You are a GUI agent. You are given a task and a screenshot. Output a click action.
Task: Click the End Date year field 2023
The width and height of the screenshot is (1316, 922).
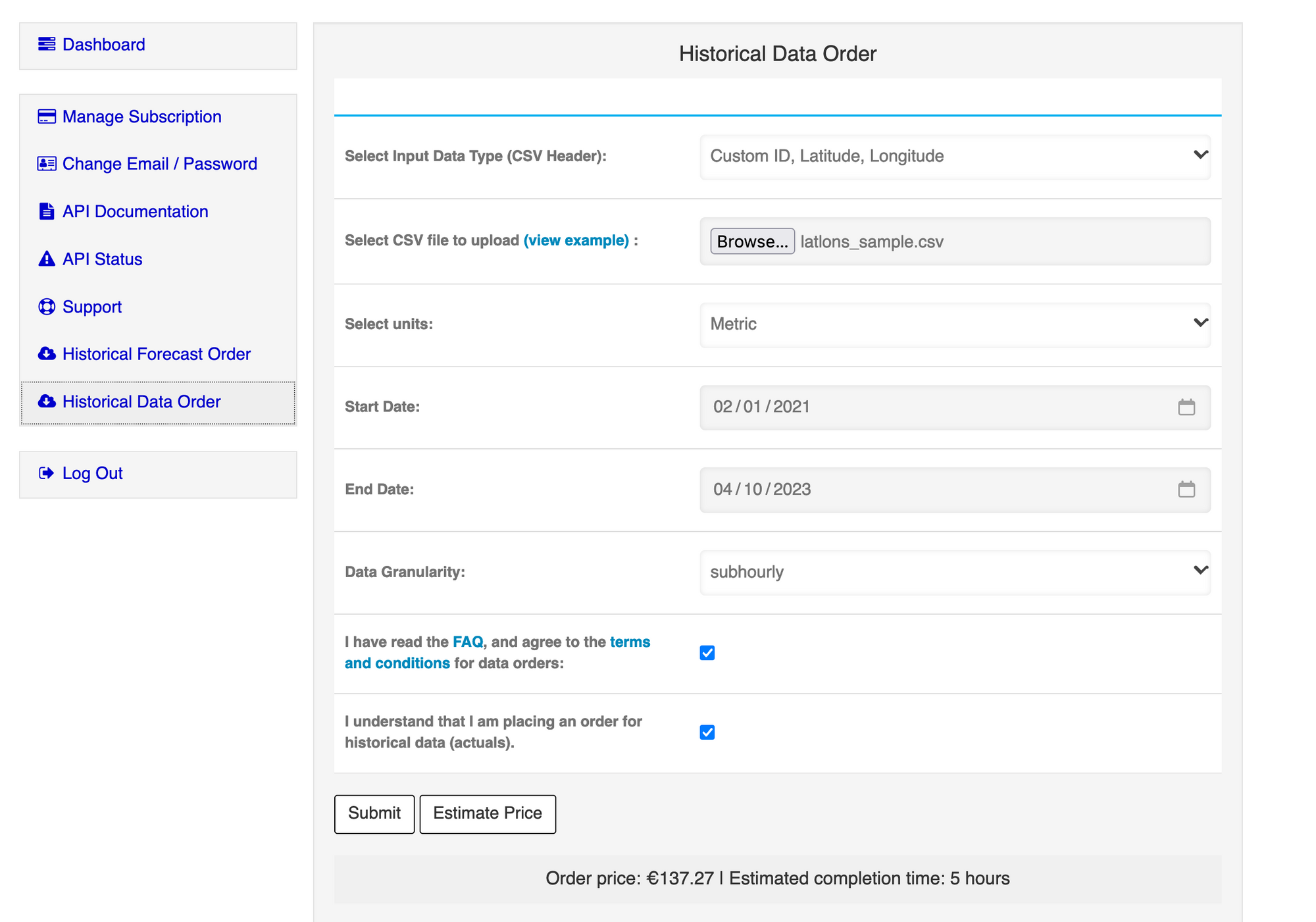(792, 489)
